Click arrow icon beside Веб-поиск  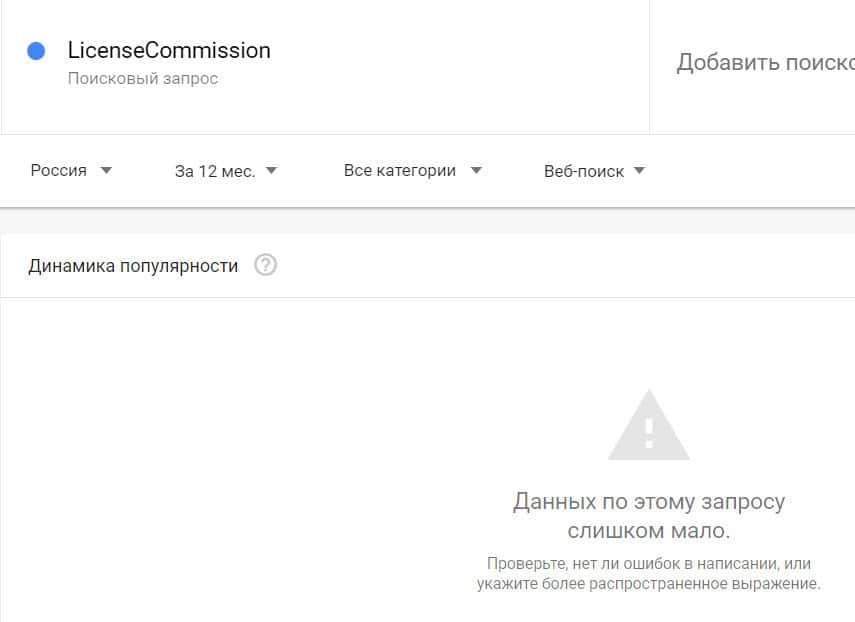click(x=640, y=171)
